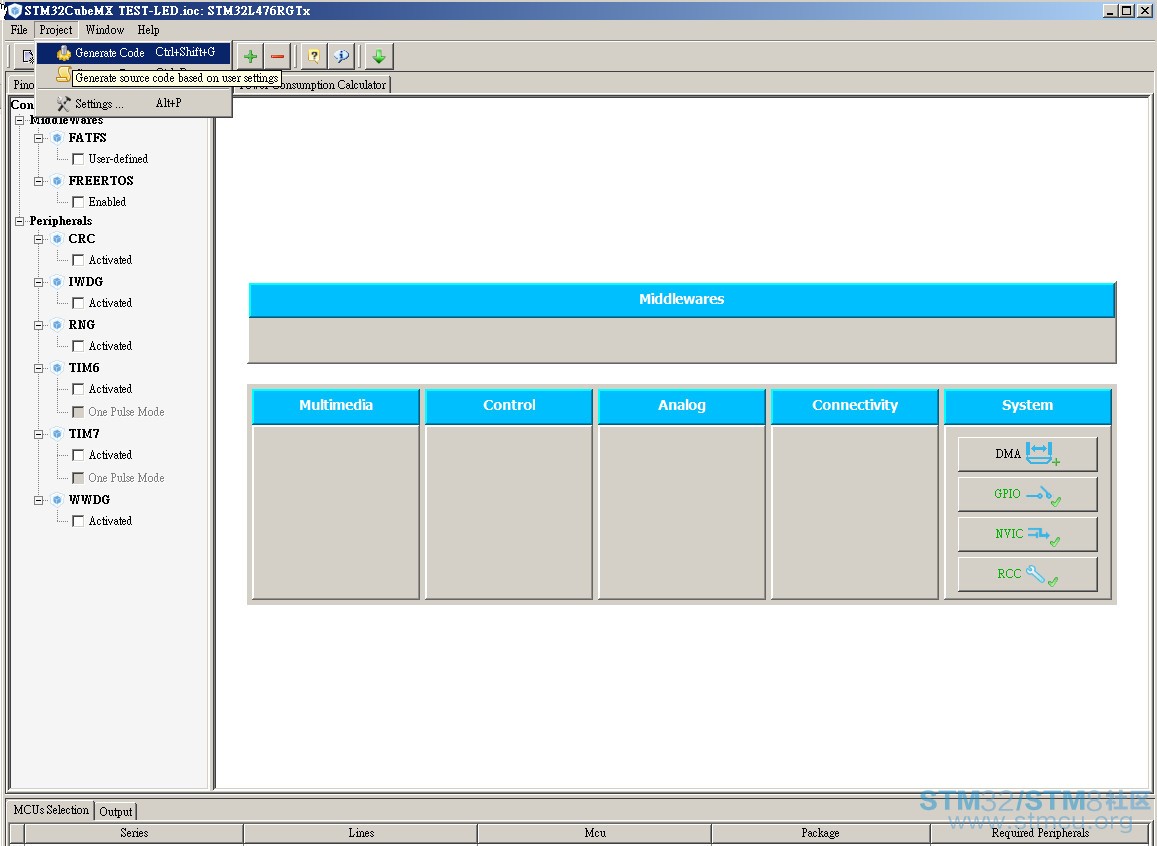
Task: Collapse the TIM6 tree node
Action: pos(38,368)
